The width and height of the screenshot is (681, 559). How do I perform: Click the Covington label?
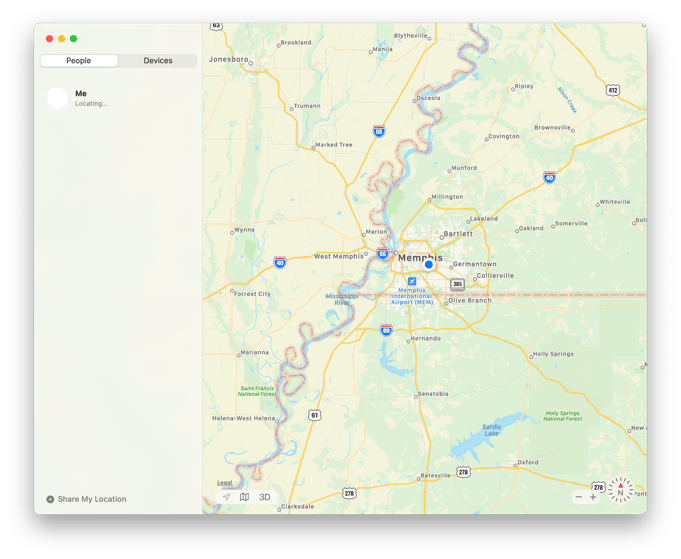point(504,136)
